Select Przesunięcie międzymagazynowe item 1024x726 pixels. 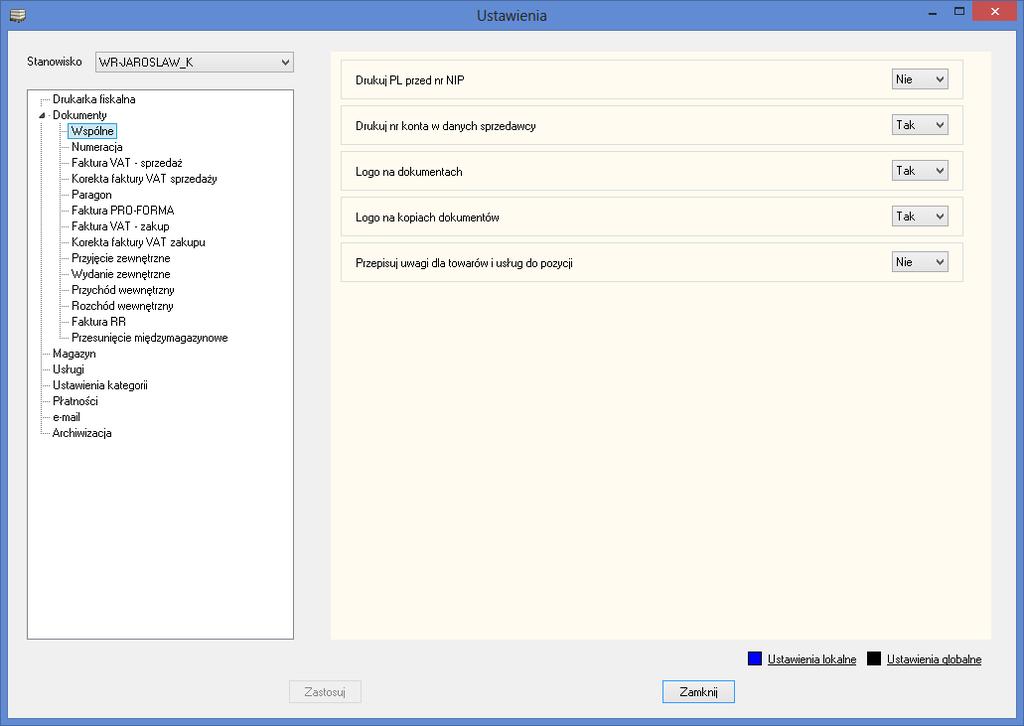(150, 338)
